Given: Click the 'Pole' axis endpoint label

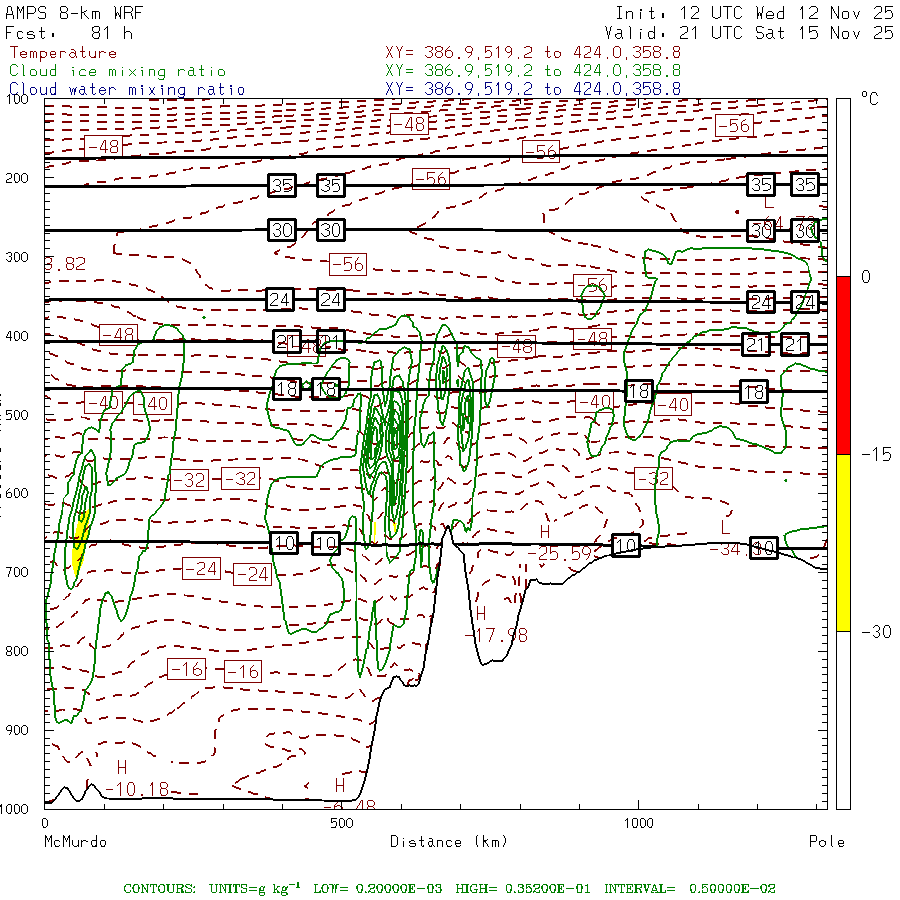Looking at the screenshot, I should tap(827, 842).
